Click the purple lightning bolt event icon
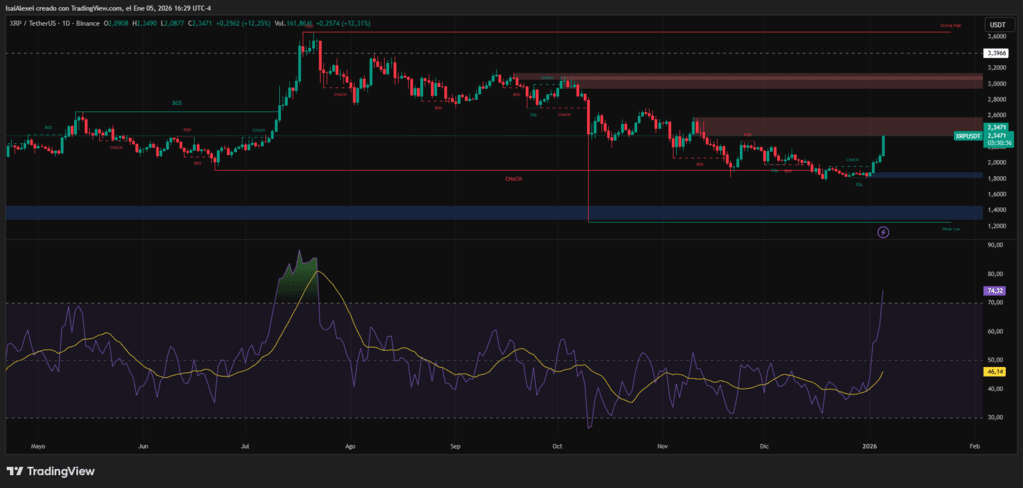 [883, 232]
